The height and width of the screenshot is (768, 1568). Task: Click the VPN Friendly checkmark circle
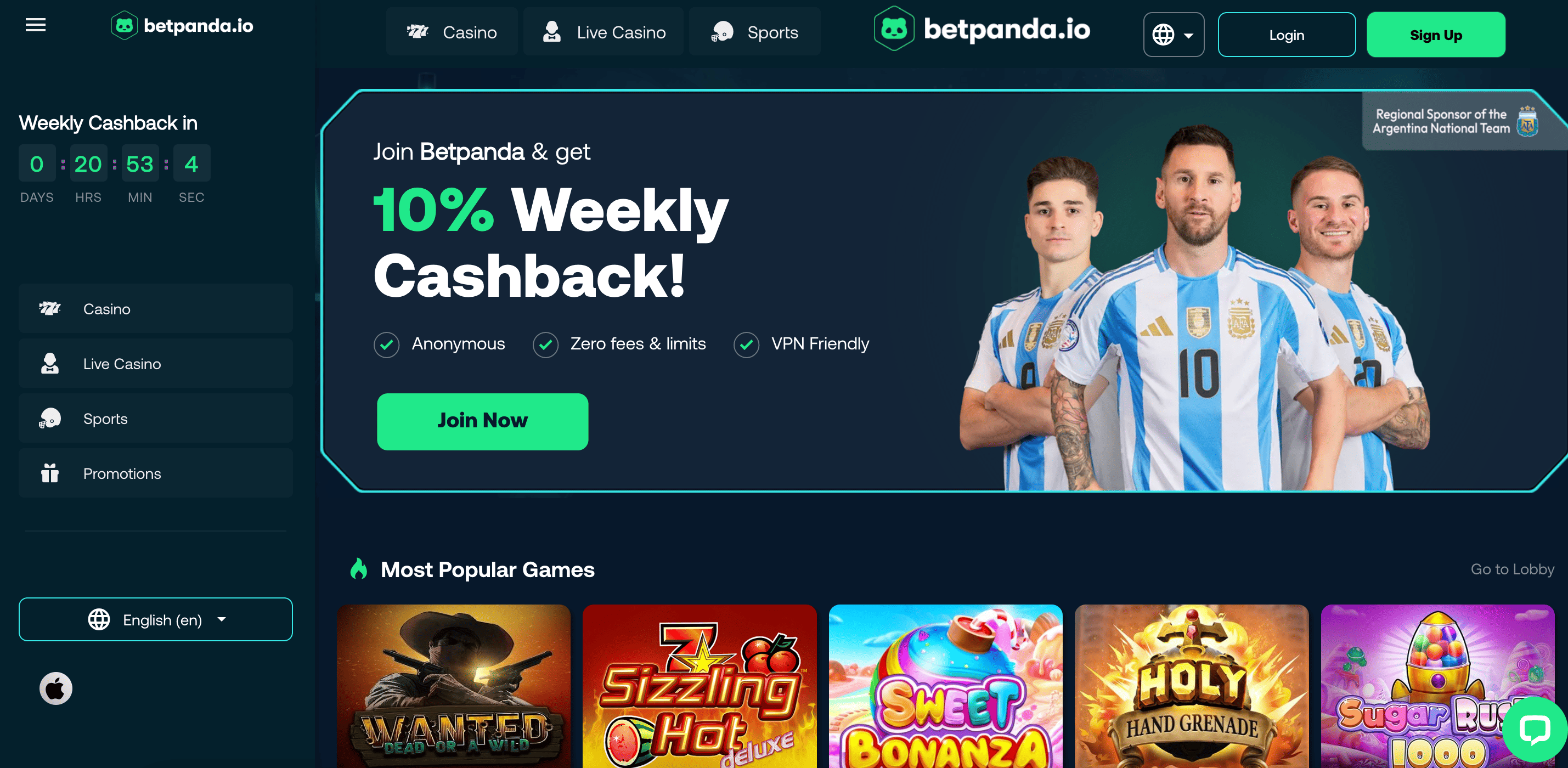click(746, 345)
